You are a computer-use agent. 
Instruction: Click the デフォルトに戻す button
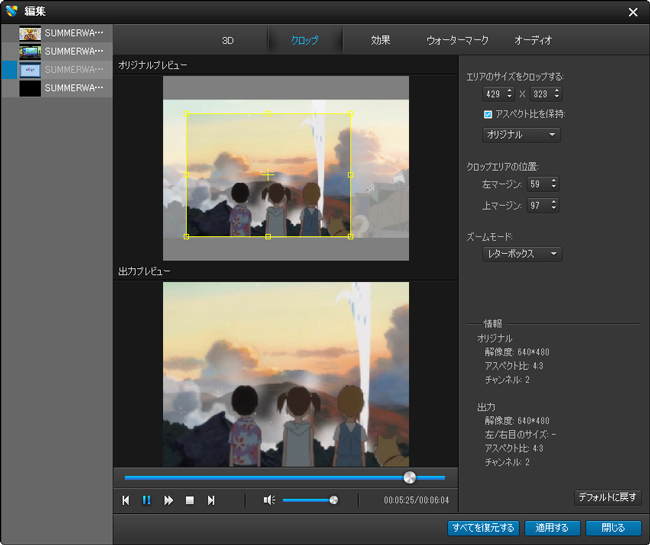(x=607, y=497)
